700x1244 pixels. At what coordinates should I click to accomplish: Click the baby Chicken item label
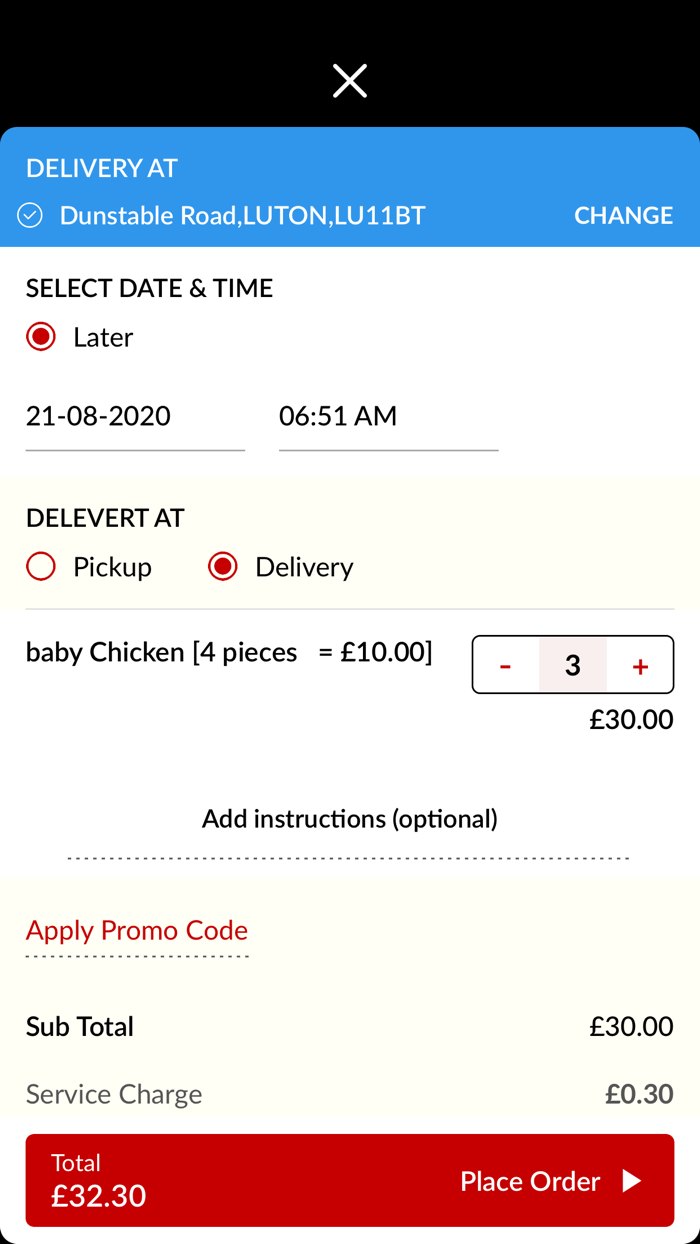(228, 652)
